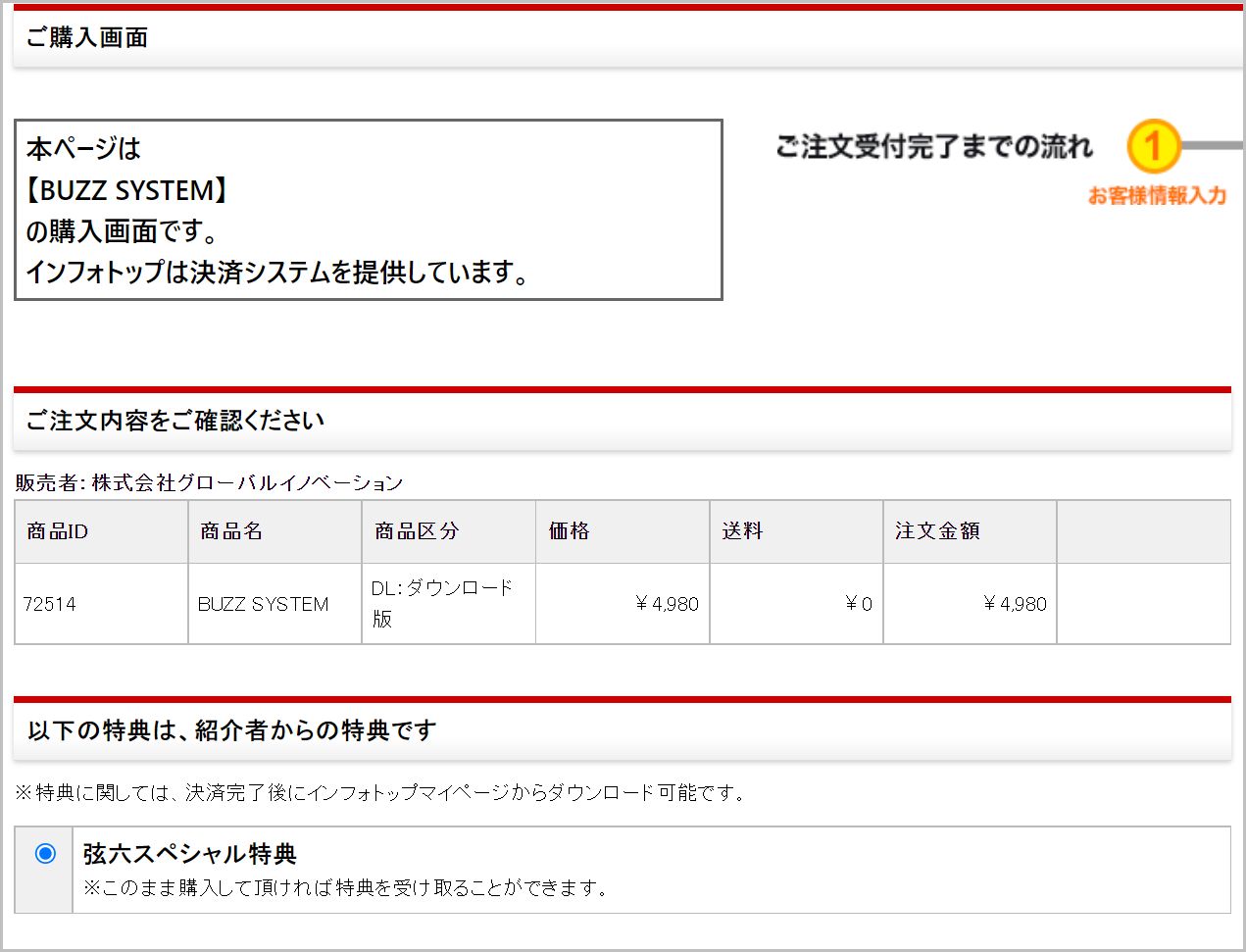
Task: Click the 商品名 column header
Action: (274, 531)
